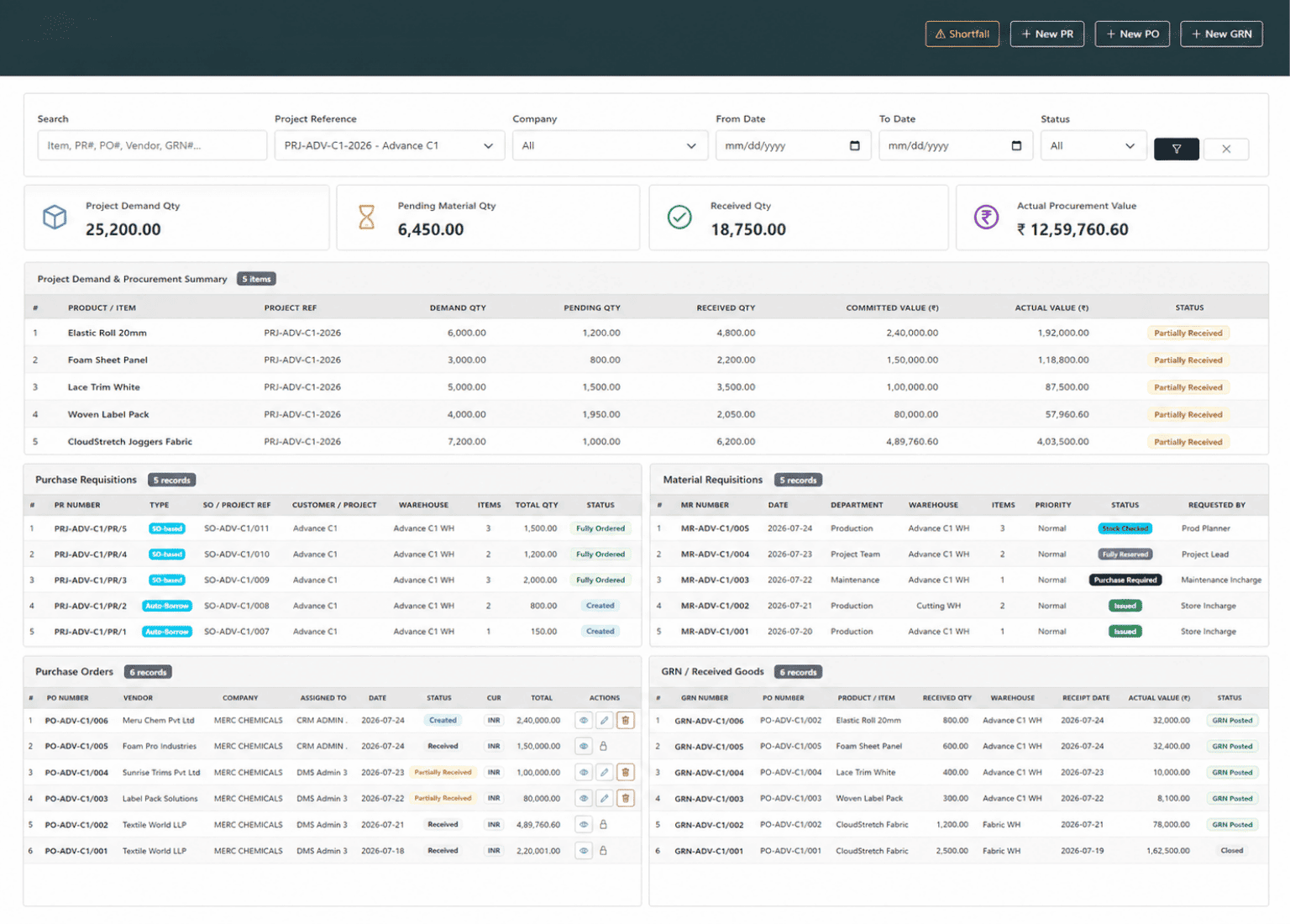Click the From Date input field
This screenshot has height=924, width=1290.
pyautogui.click(x=793, y=145)
